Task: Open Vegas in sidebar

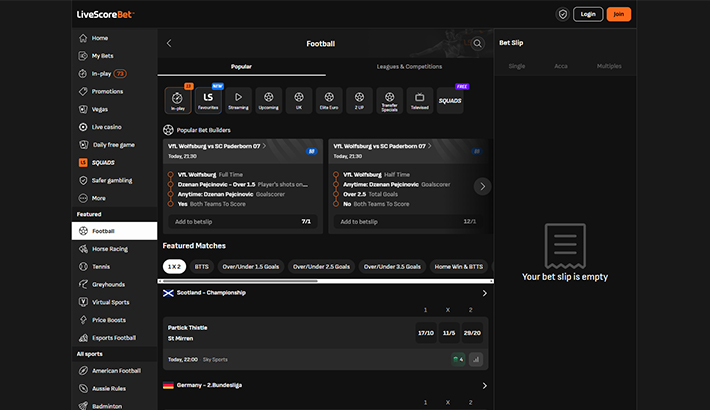Action: pyautogui.click(x=114, y=109)
